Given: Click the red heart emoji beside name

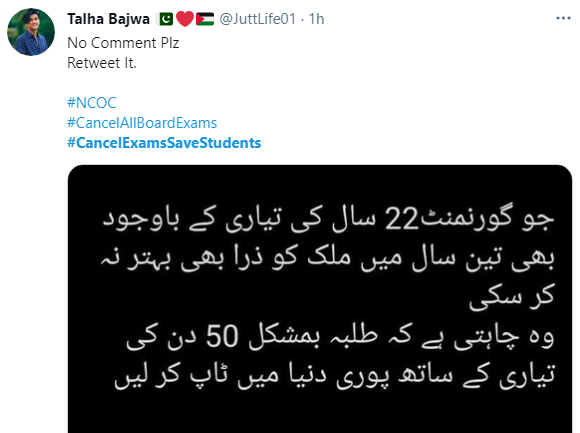Looking at the screenshot, I should pos(185,19).
